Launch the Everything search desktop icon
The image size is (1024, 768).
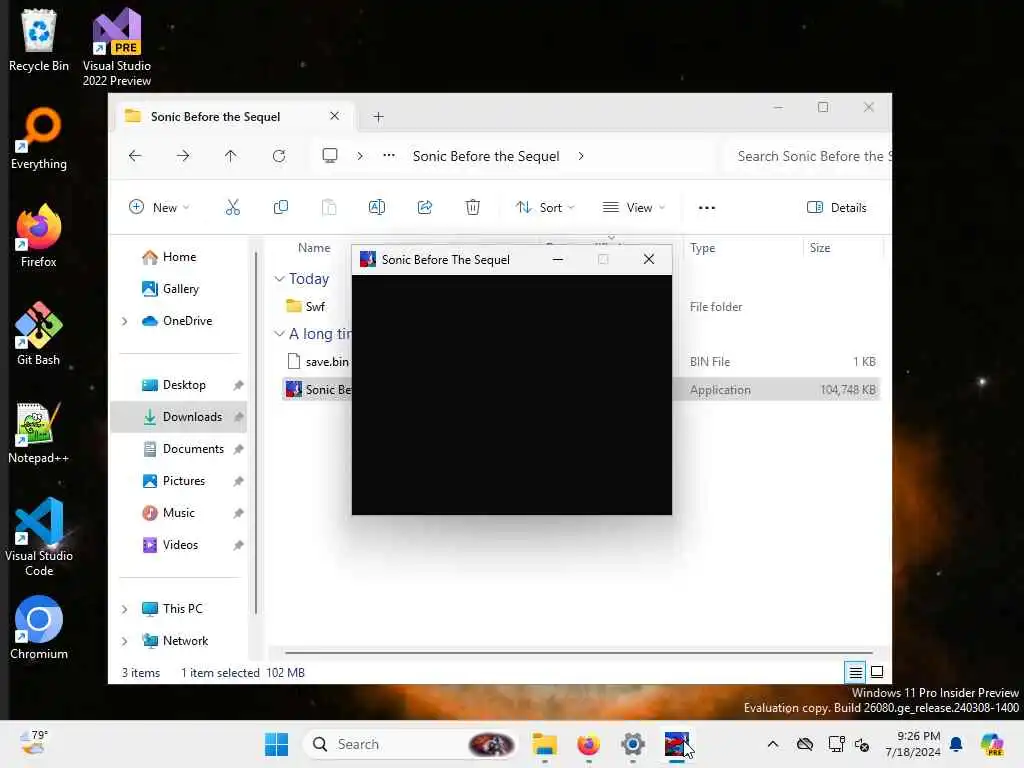click(39, 138)
